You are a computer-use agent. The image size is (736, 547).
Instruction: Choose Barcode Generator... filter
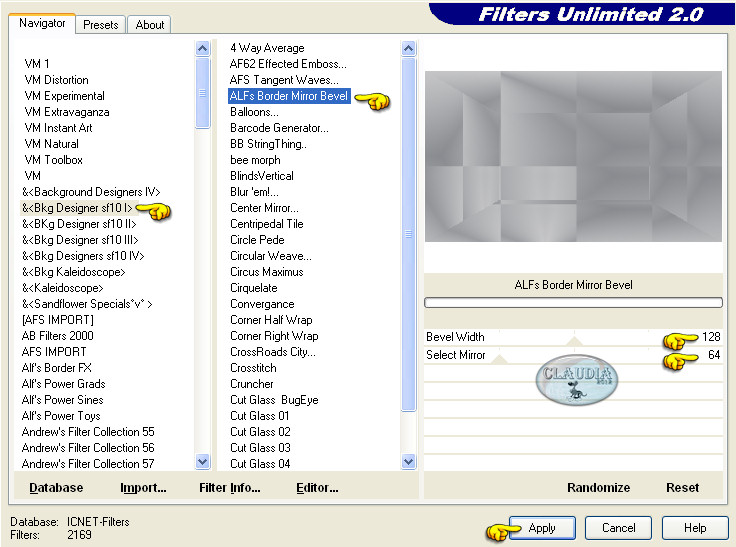coord(279,128)
